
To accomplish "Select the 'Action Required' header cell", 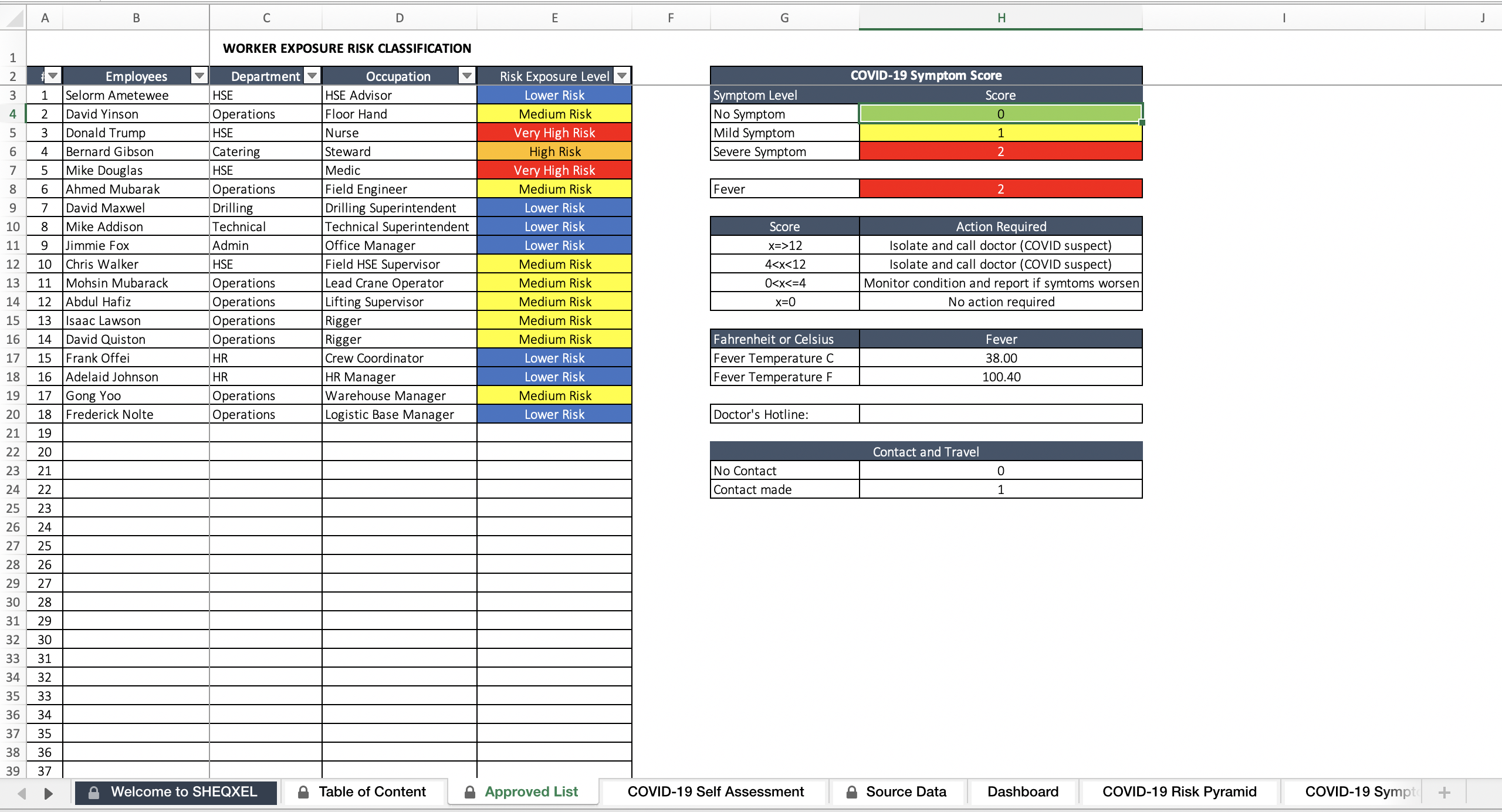I will [1001, 226].
